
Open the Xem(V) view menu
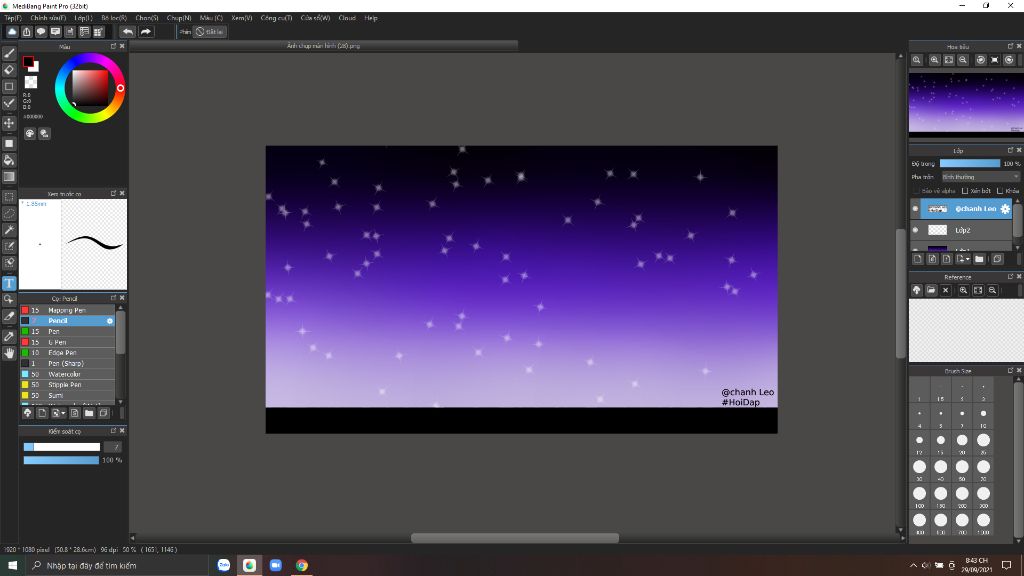(x=242, y=18)
